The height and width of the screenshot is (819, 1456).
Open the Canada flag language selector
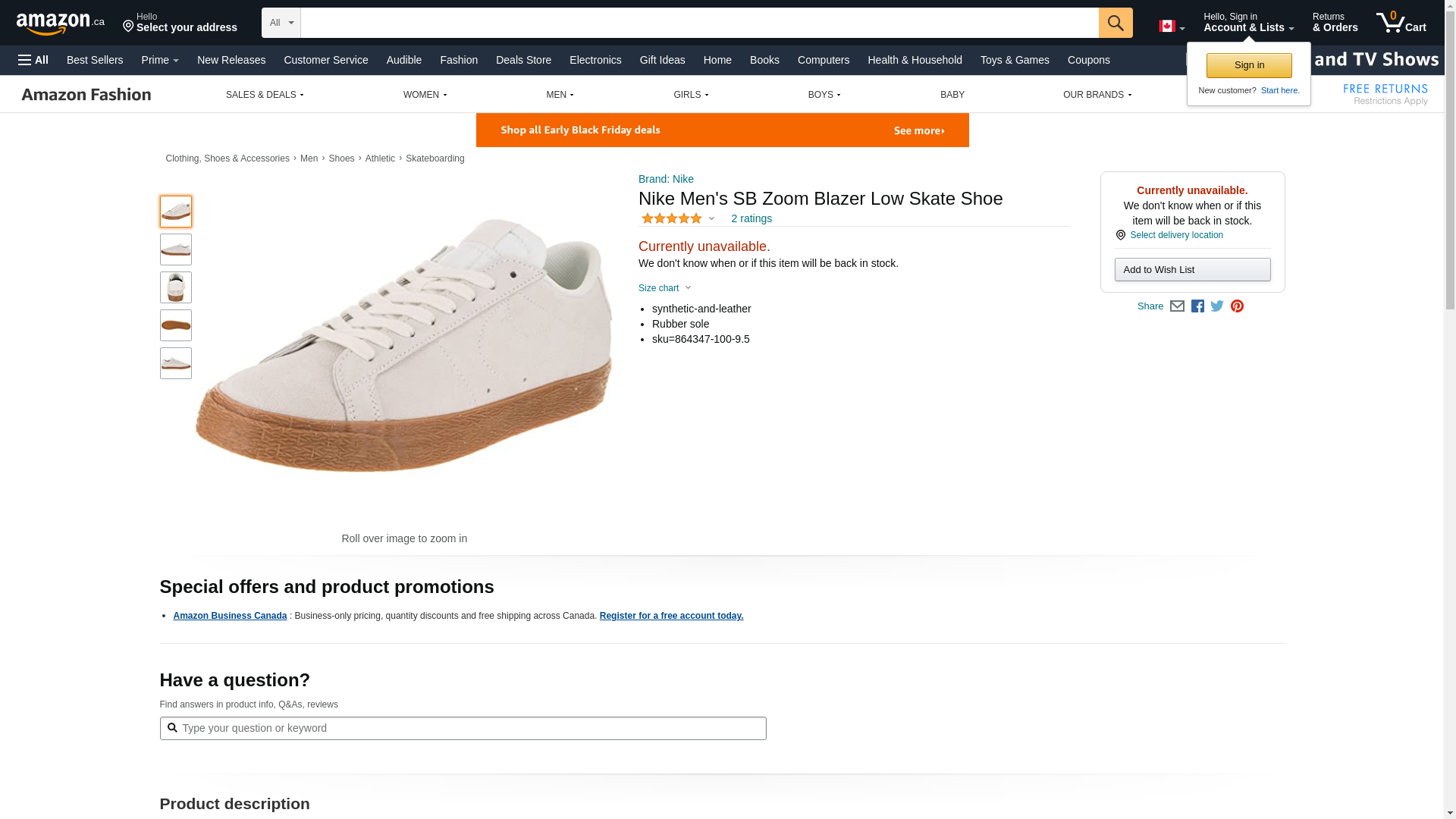[1171, 27]
